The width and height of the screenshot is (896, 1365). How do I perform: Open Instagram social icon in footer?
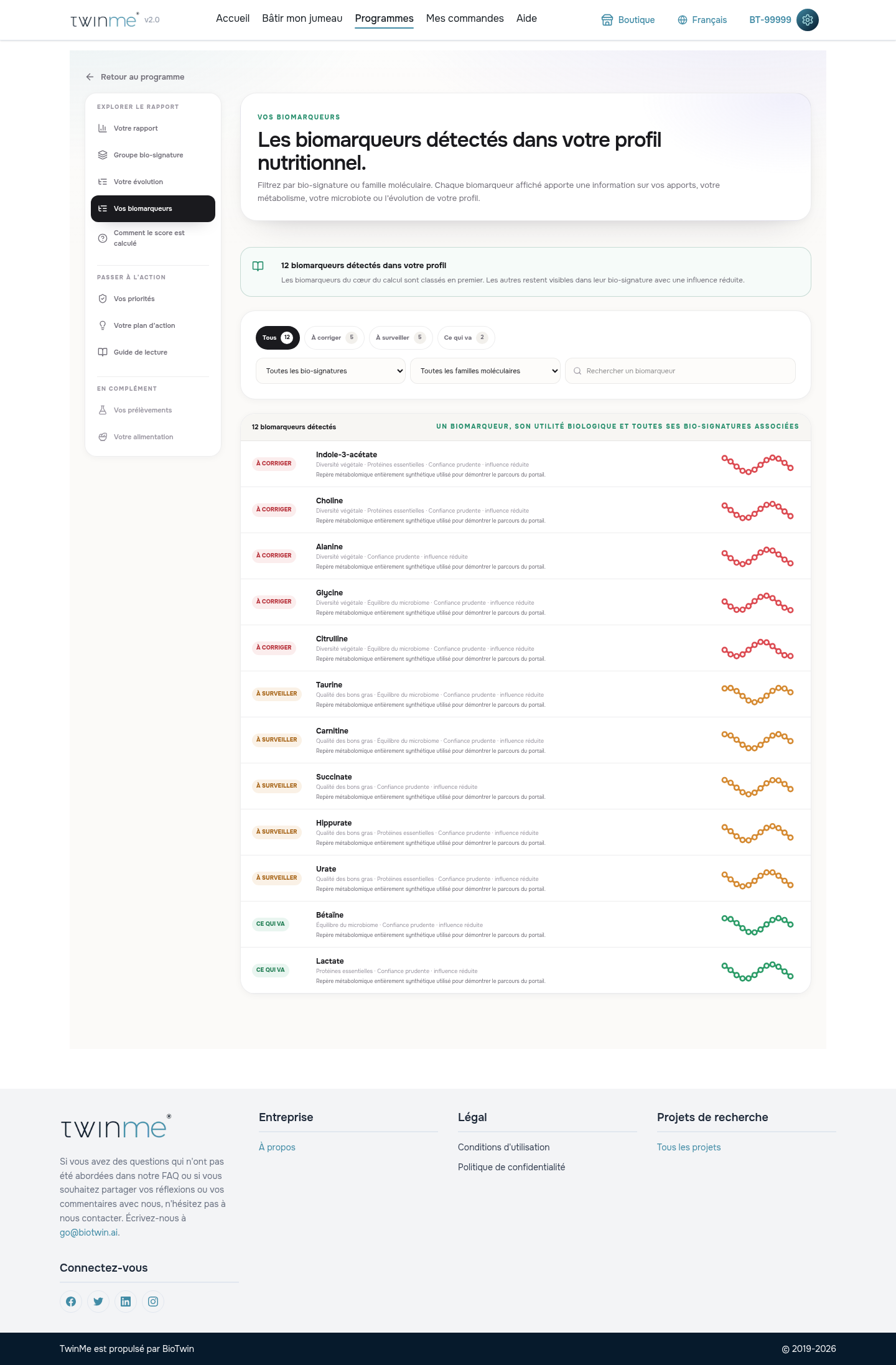pyautogui.click(x=153, y=1302)
